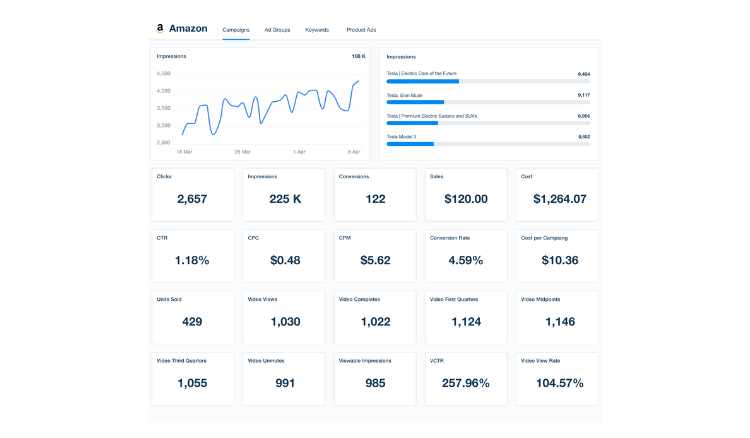
Task: Click the Video First Quarters value 1,124
Action: tap(466, 322)
